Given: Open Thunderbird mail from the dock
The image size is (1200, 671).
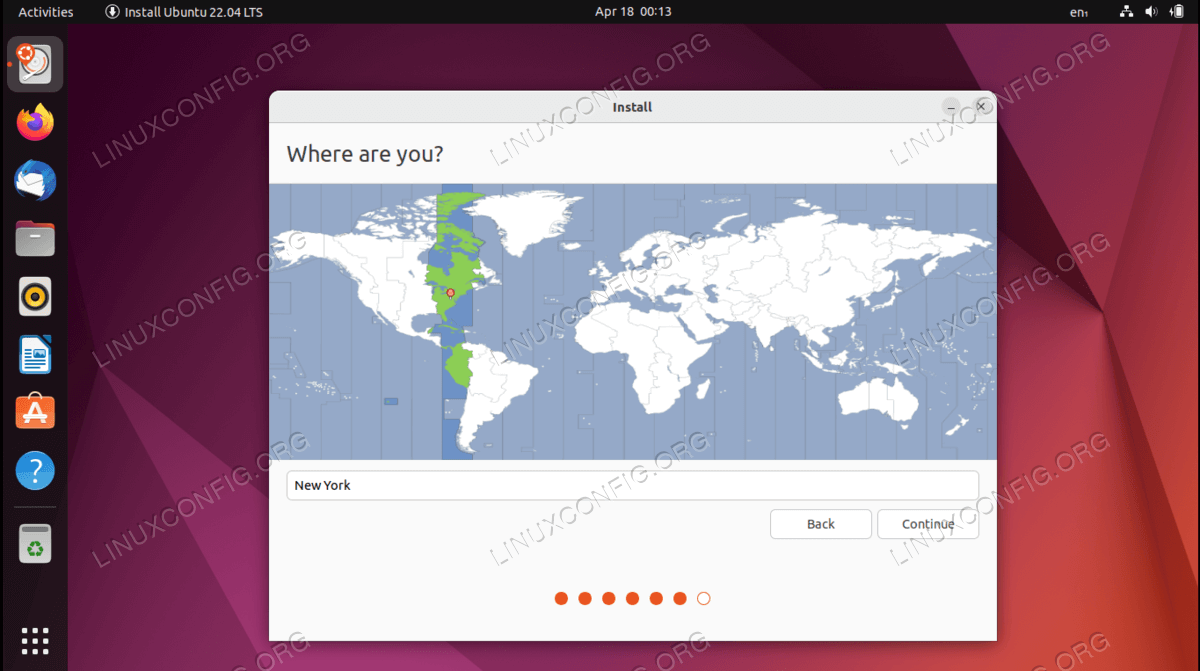Looking at the screenshot, I should [35, 181].
